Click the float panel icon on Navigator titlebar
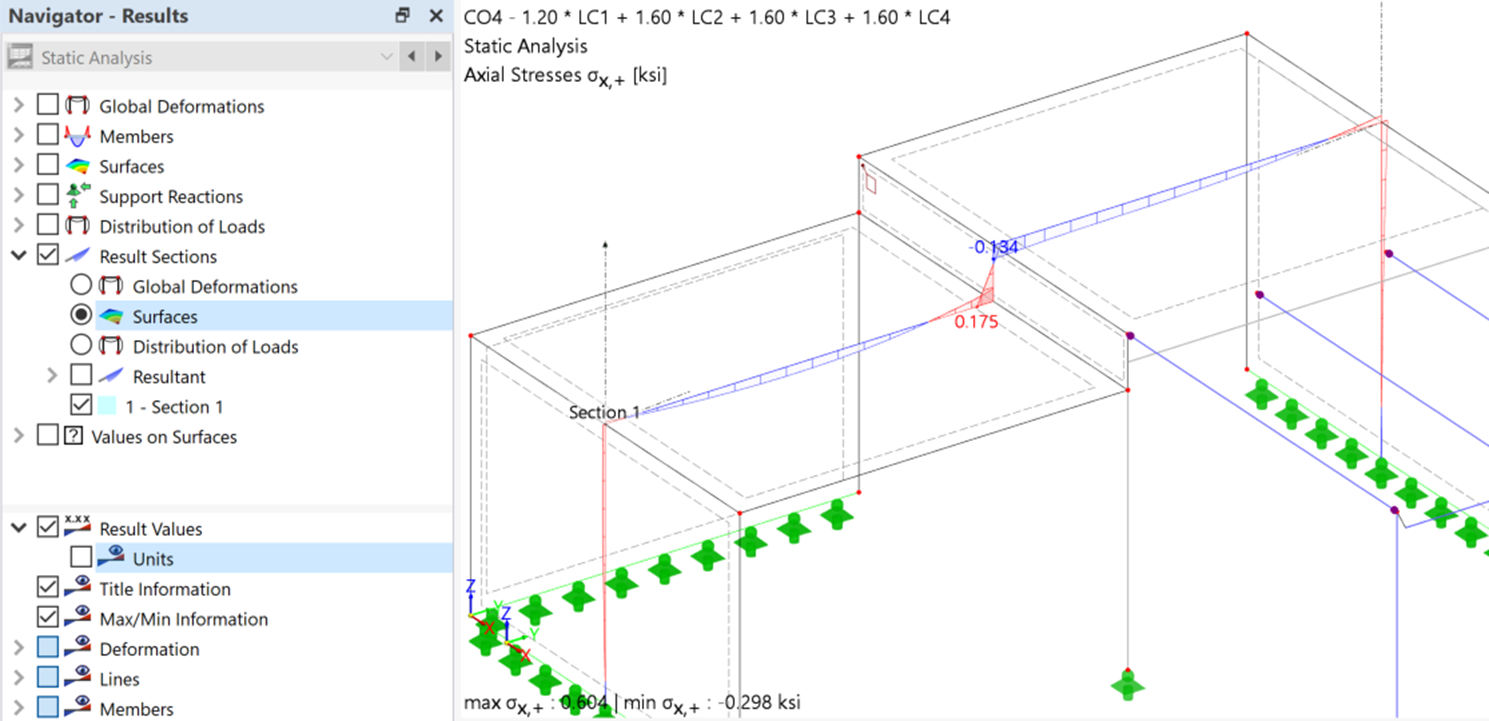The height and width of the screenshot is (721, 1489). coord(402,16)
